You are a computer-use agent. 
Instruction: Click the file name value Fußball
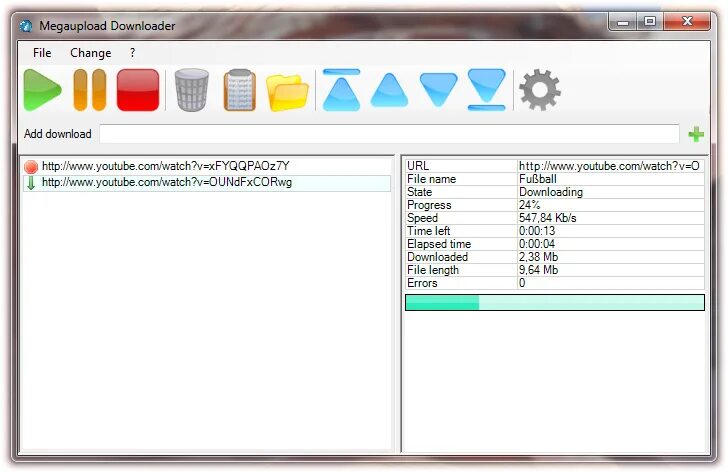(x=538, y=179)
